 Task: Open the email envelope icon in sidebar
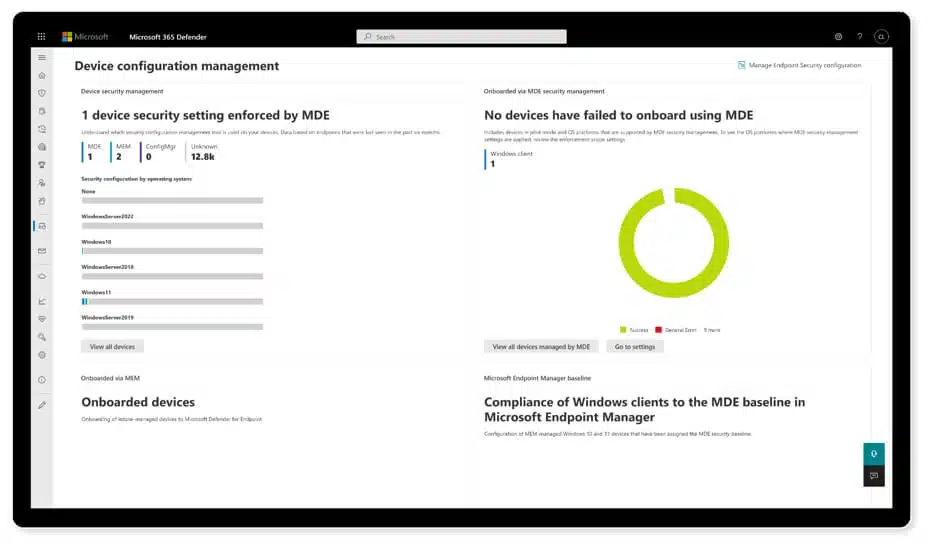pyautogui.click(x=42, y=251)
